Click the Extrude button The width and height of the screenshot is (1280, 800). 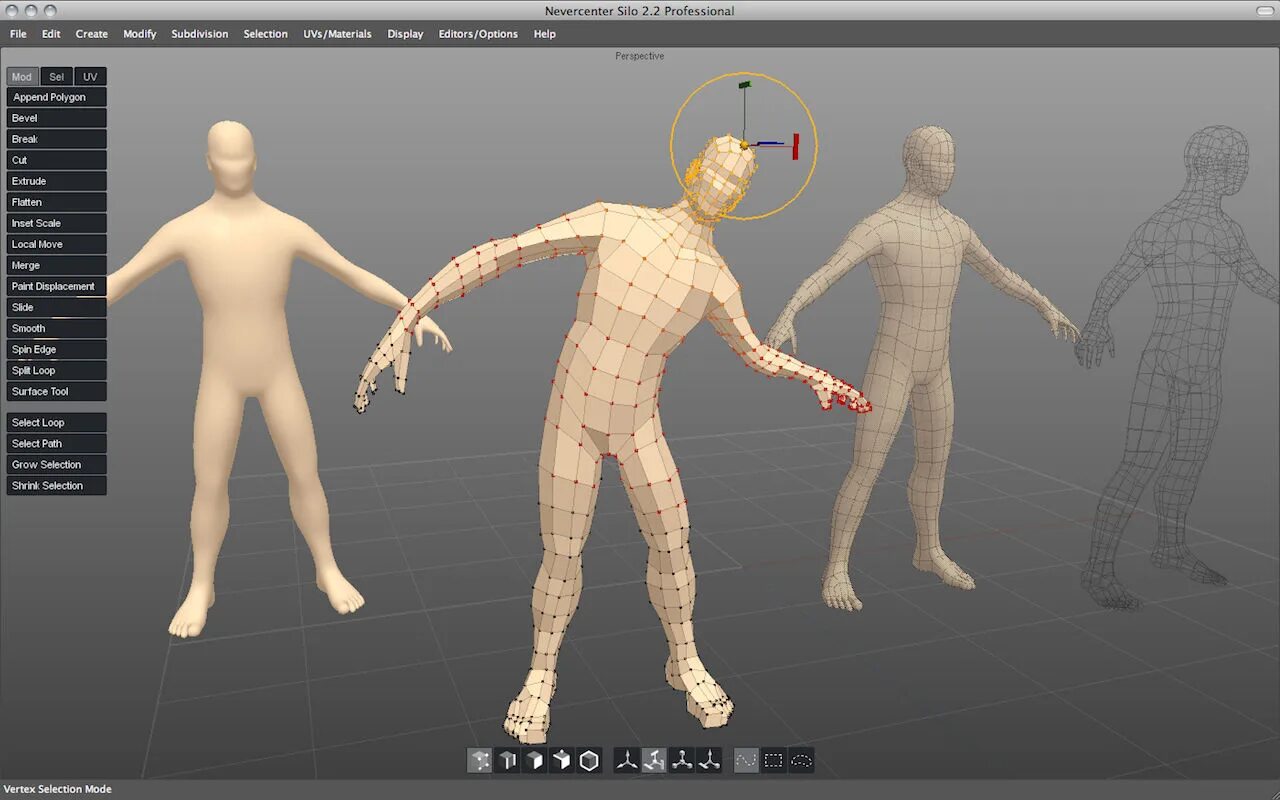56,181
